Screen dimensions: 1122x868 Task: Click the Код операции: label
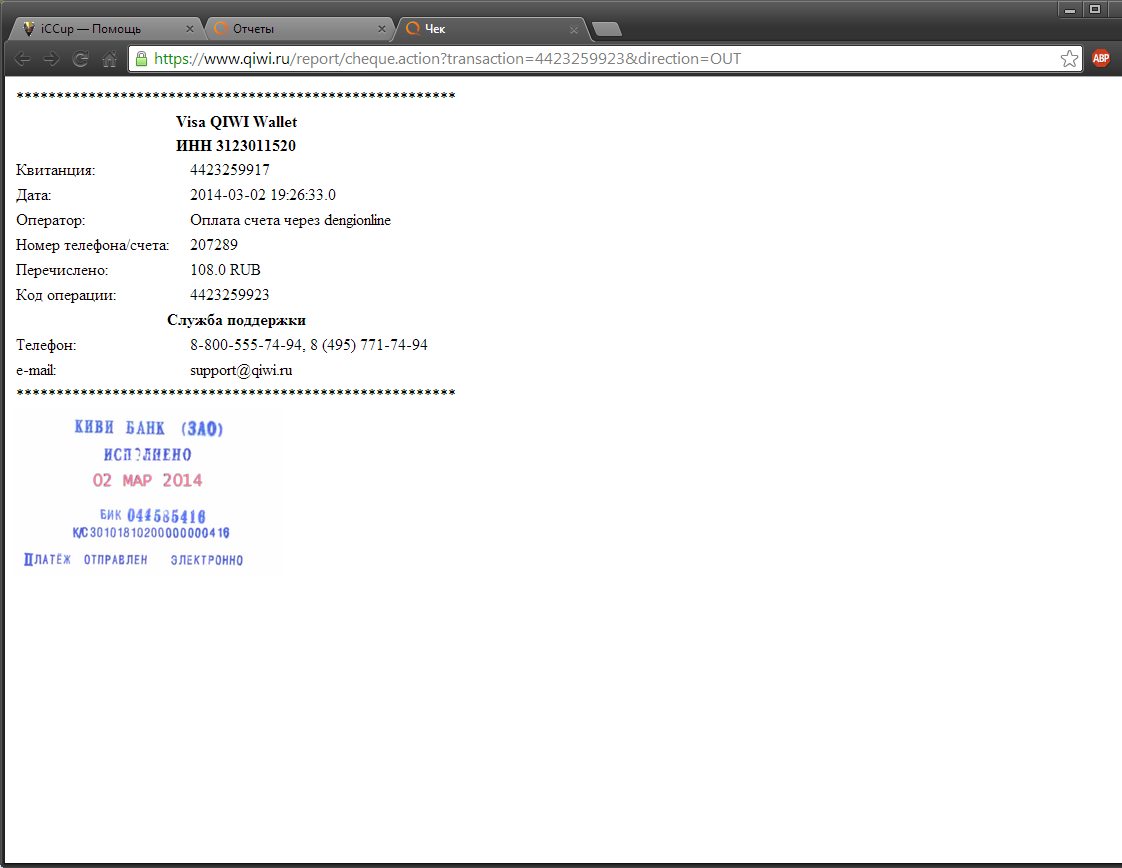(66, 296)
